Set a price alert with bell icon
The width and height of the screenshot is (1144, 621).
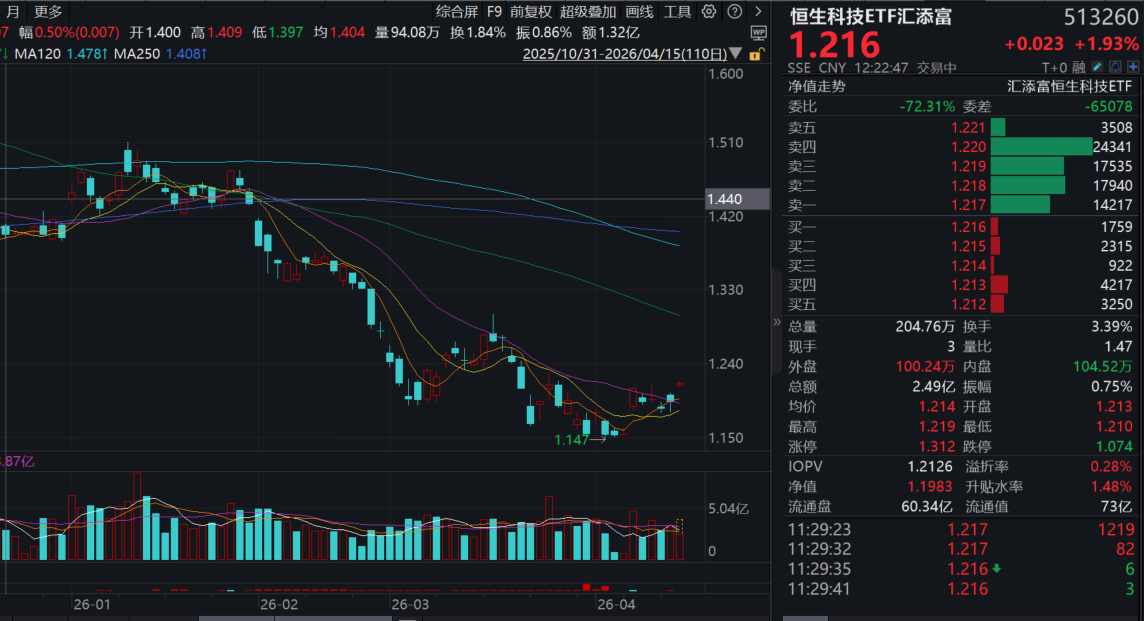click(1113, 67)
